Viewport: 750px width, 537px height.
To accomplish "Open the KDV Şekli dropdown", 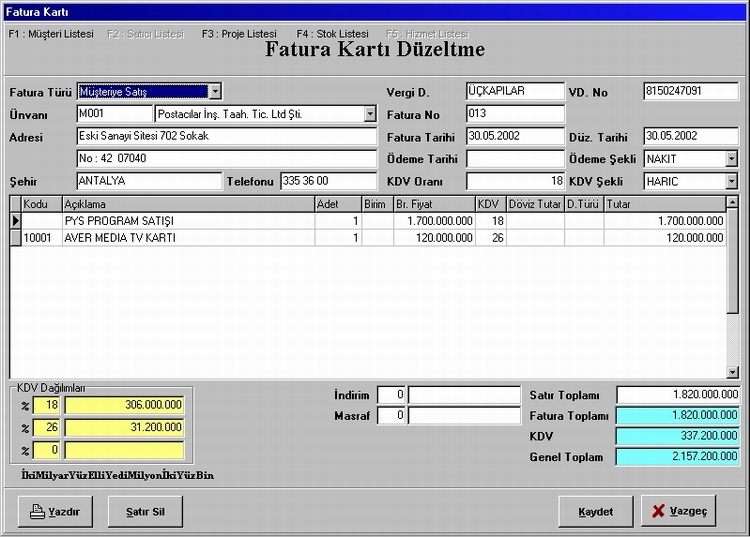I will pyautogui.click(x=731, y=182).
